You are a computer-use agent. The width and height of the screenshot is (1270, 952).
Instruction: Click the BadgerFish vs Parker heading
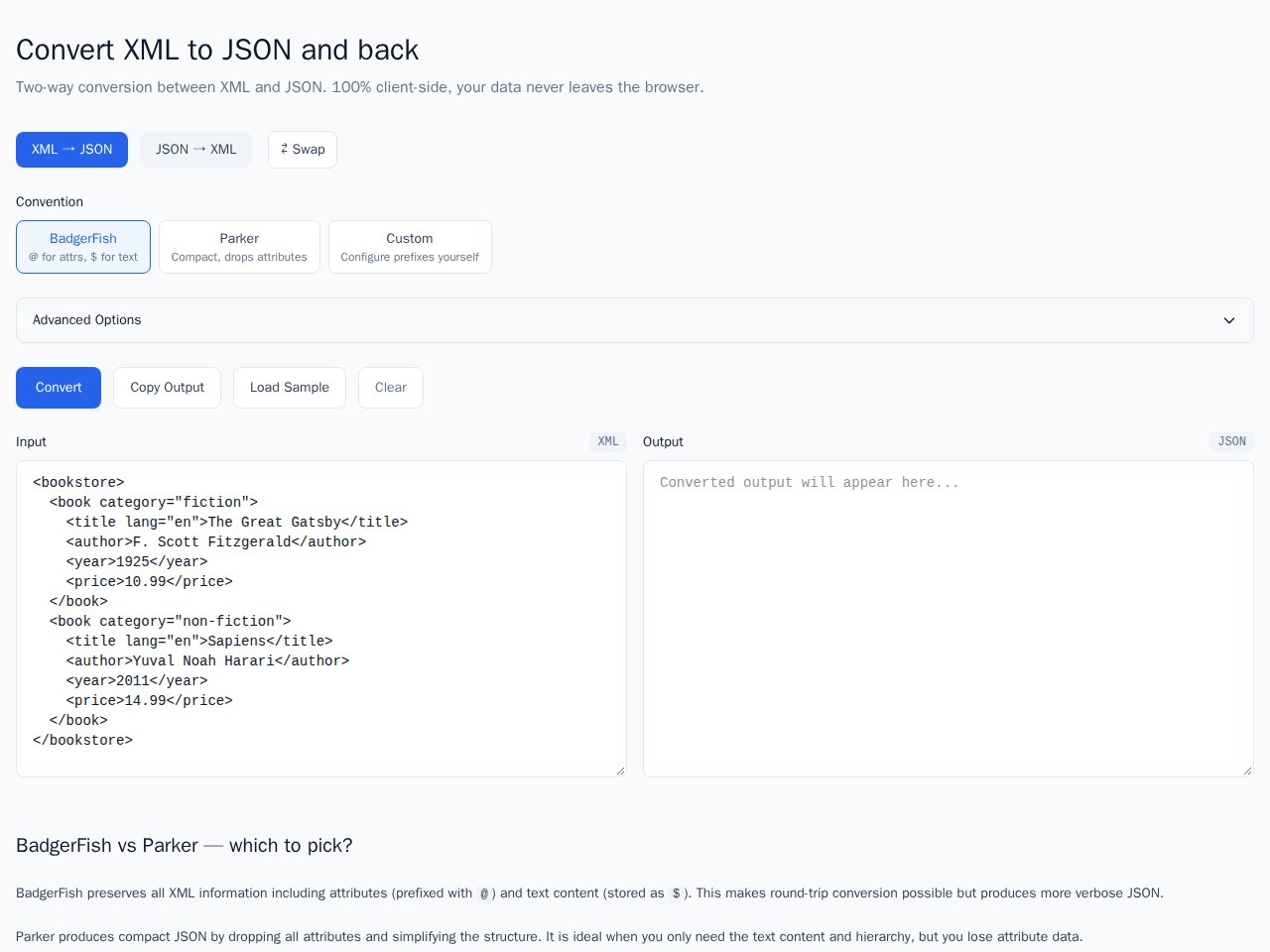tap(185, 846)
